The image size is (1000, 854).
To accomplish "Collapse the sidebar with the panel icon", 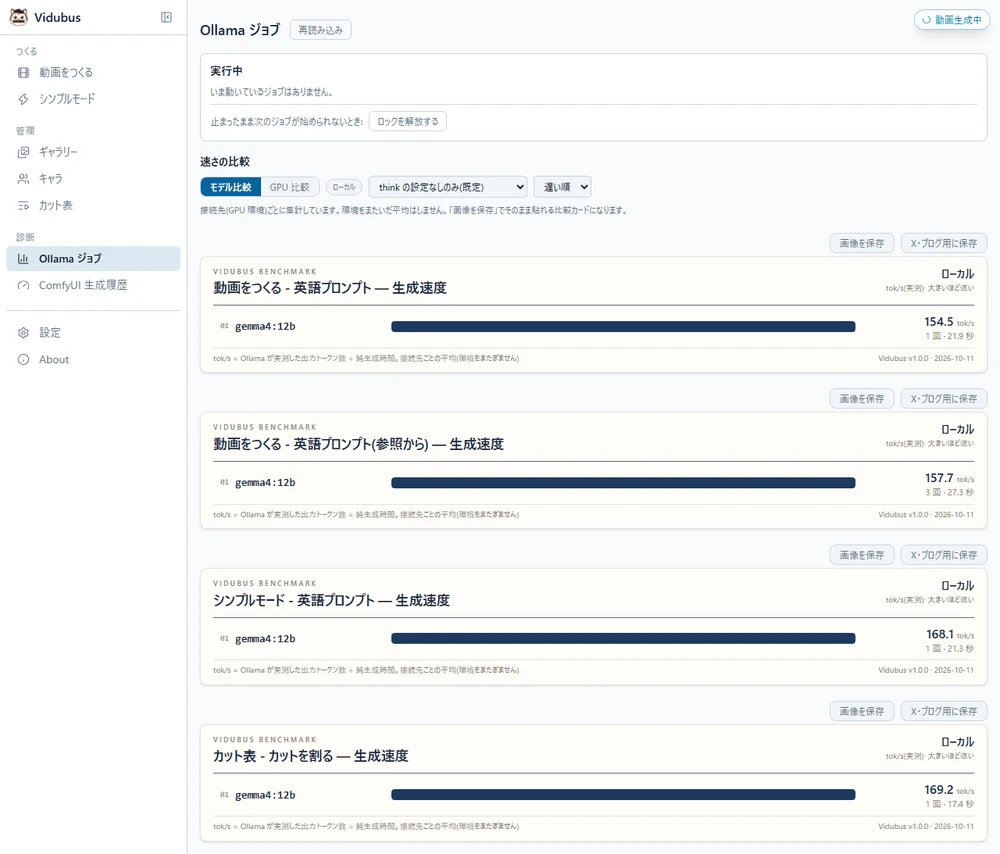I will (166, 17).
